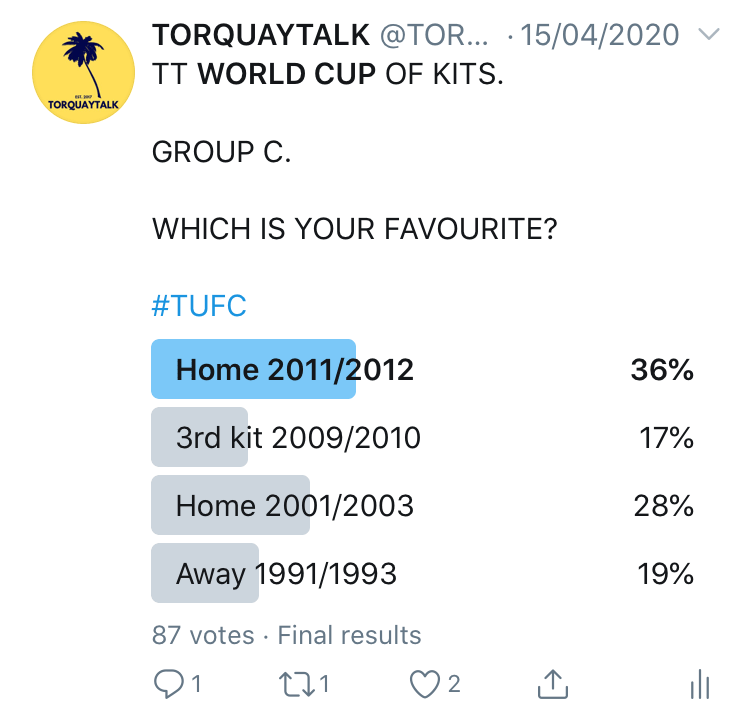Viewport: 750px width, 716px height.
Task: Click the WHICH IS YOUR FAVOURITE question
Action: [354, 229]
